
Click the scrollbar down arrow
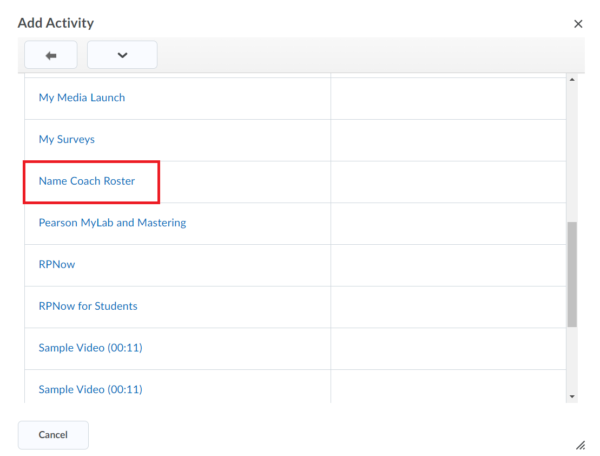click(572, 397)
